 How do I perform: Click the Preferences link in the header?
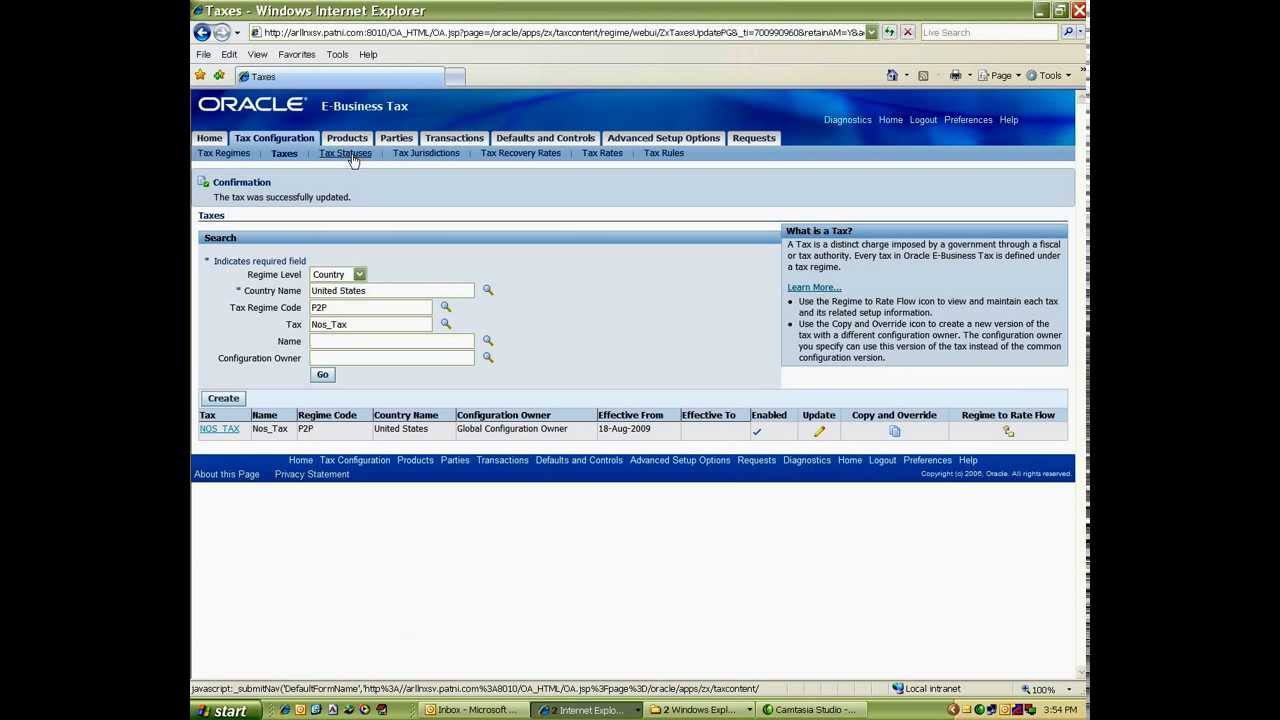[968, 120]
